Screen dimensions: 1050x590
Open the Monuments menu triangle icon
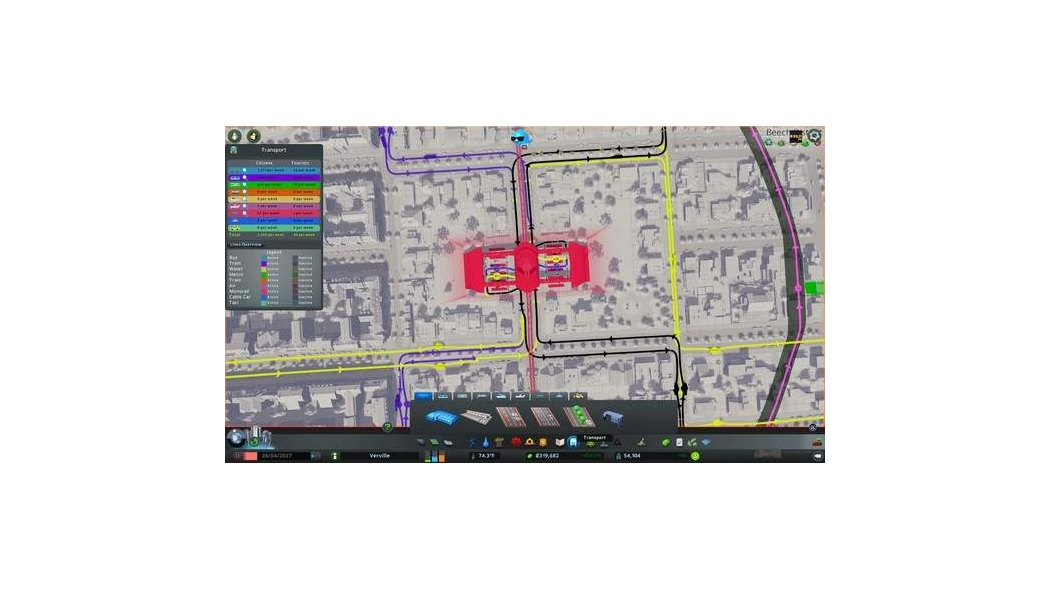coord(617,442)
